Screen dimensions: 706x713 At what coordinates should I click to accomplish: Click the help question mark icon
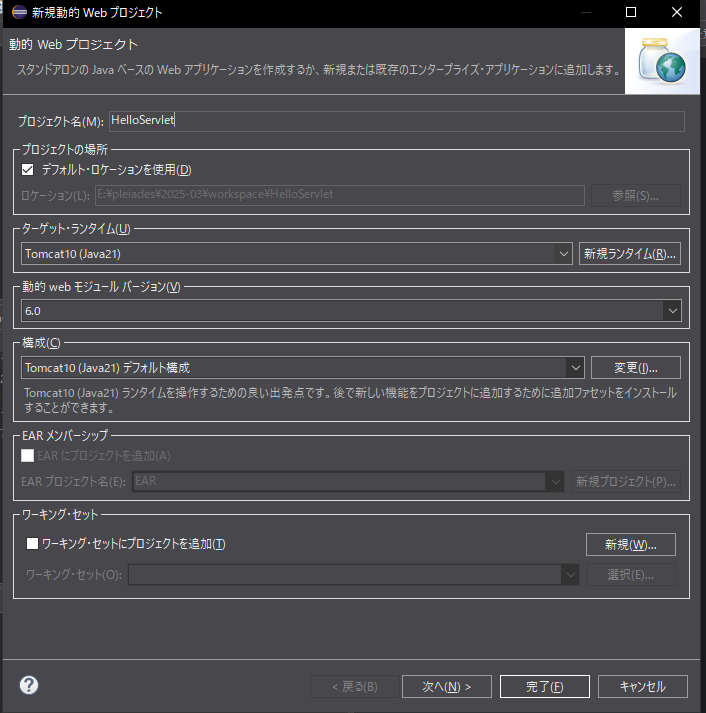(x=29, y=685)
